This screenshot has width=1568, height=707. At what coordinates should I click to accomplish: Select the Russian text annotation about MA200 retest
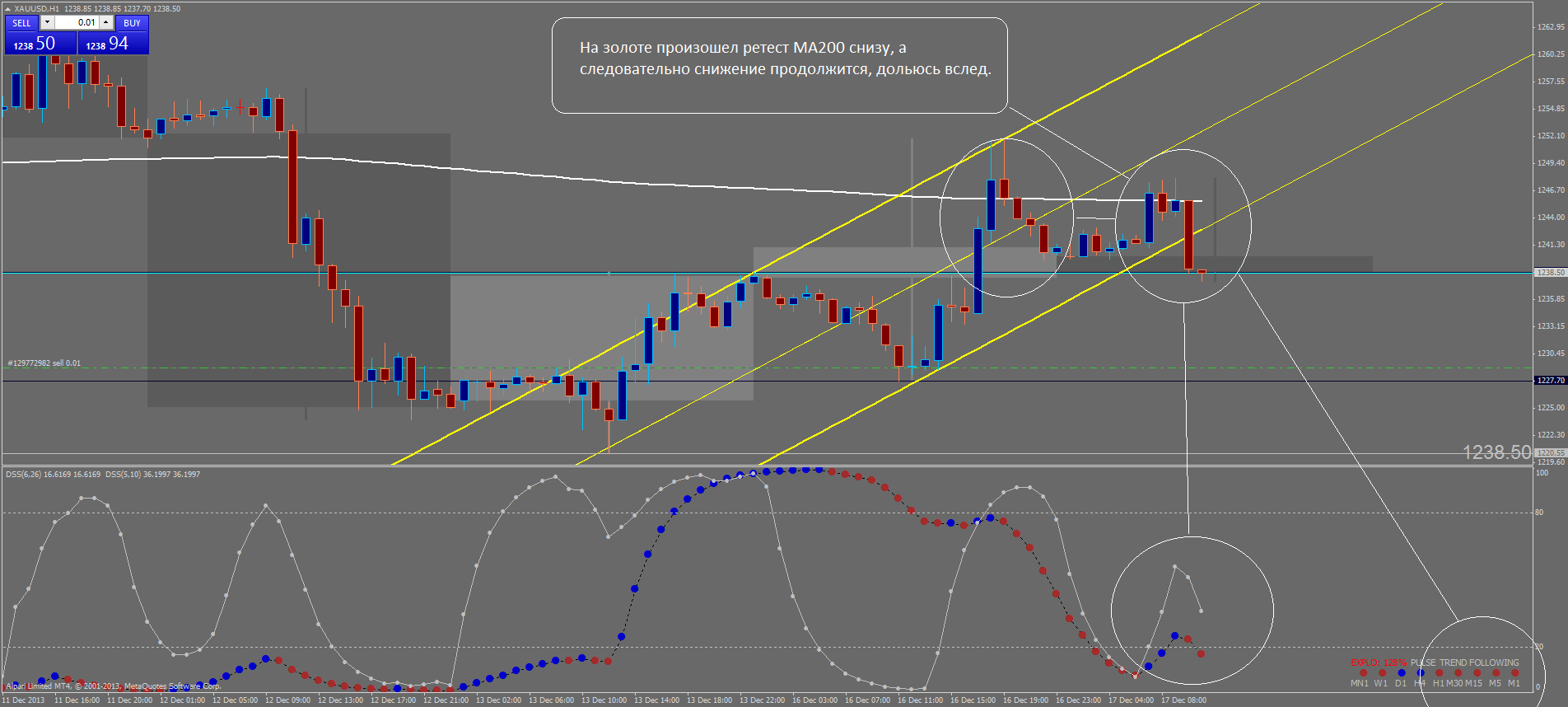[x=785, y=59]
